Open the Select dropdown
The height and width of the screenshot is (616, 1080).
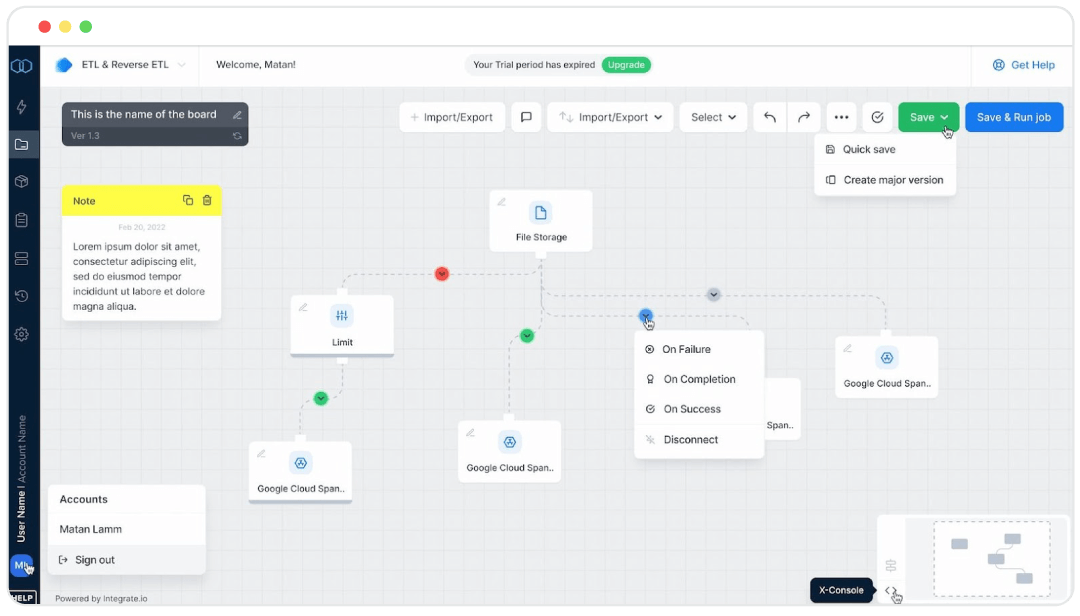pos(713,117)
